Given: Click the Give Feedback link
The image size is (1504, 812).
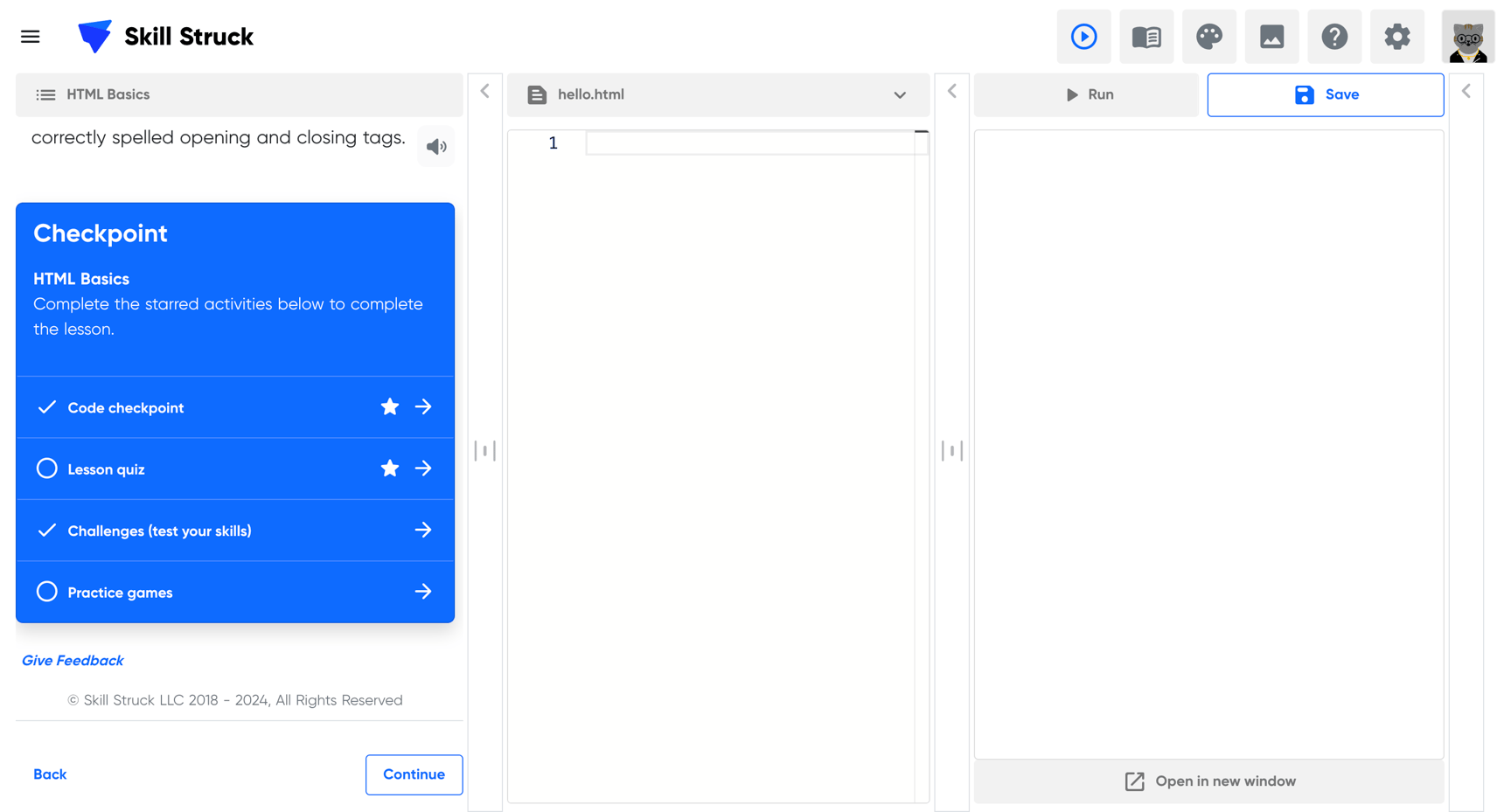Looking at the screenshot, I should point(73,661).
